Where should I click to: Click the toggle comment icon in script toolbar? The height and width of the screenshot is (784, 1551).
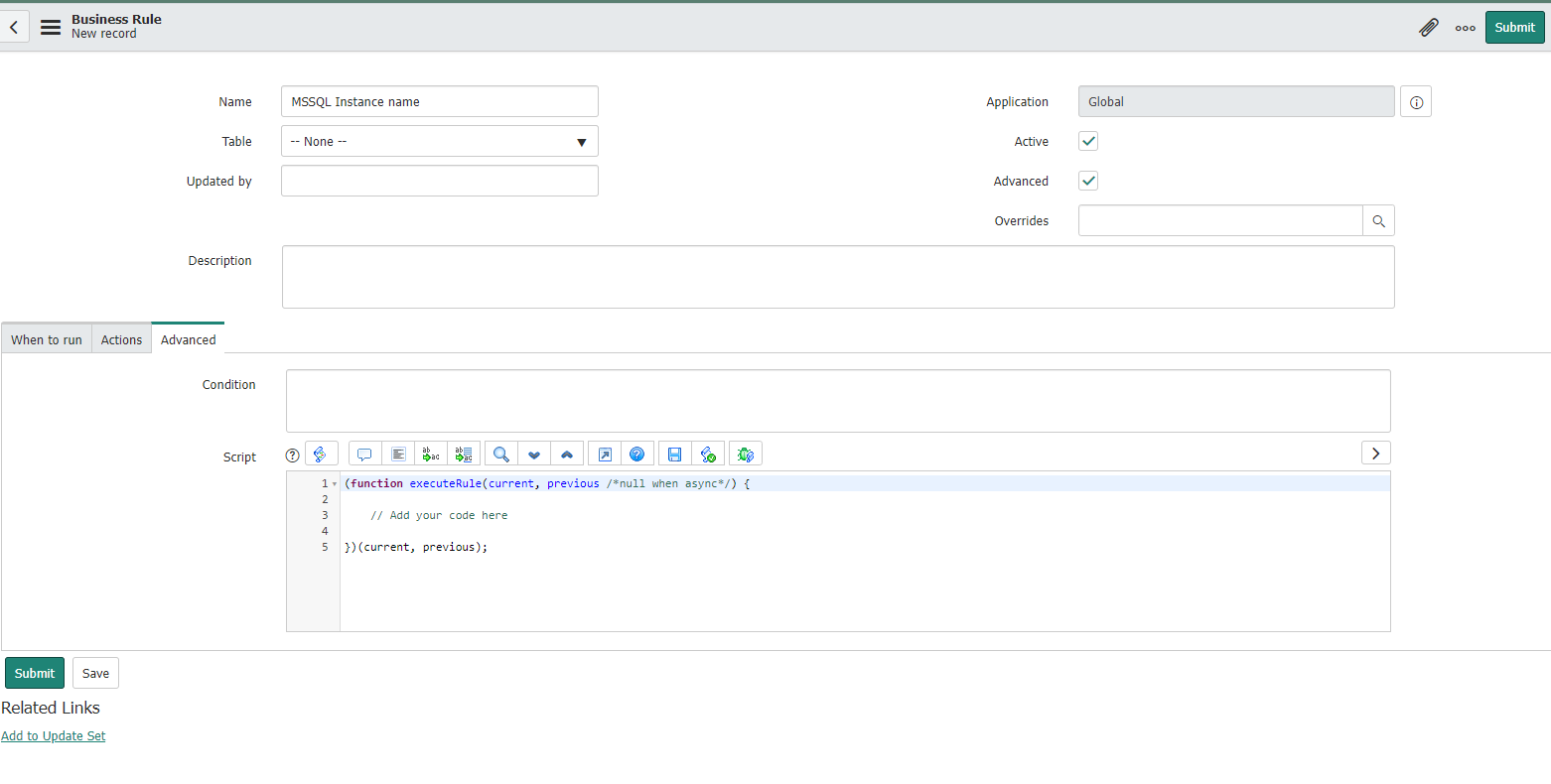(x=364, y=455)
